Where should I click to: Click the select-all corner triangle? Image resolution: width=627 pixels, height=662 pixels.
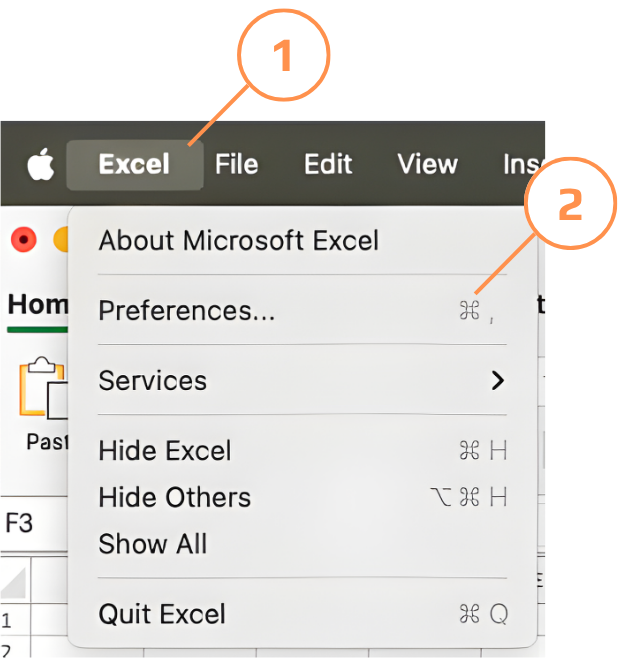point(14,582)
